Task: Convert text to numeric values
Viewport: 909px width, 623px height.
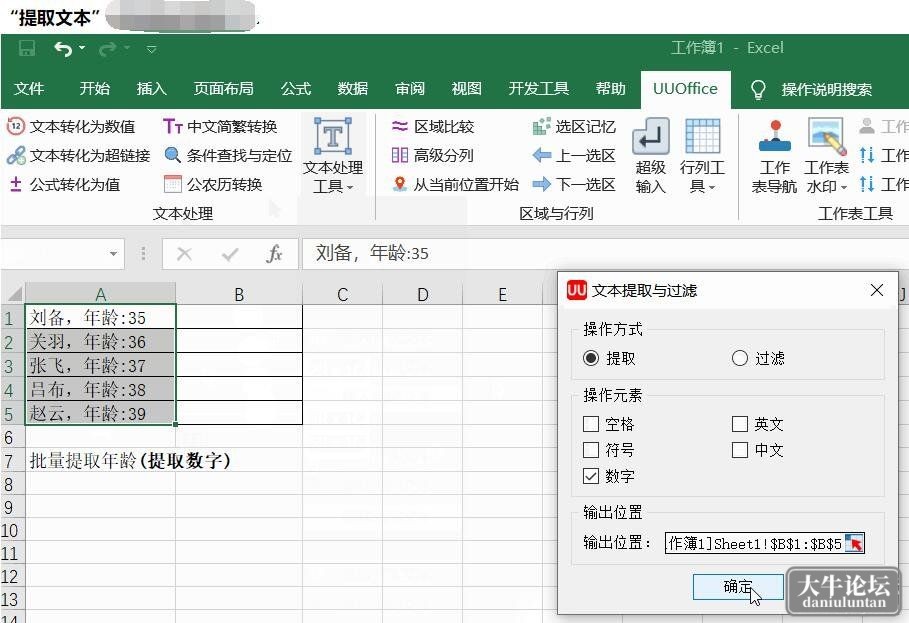Action: (71, 126)
